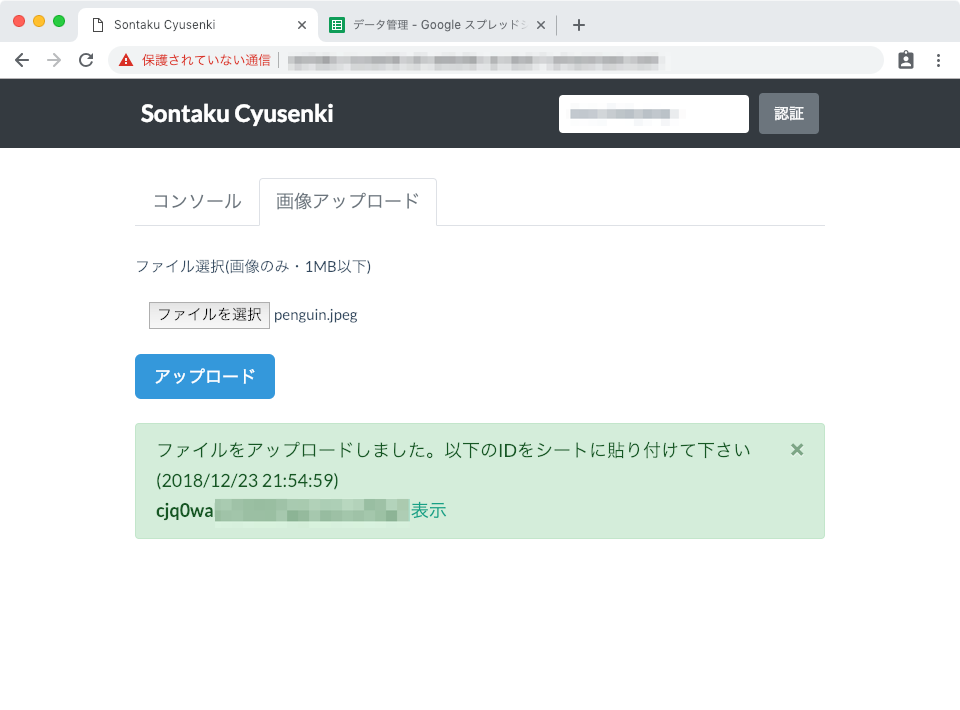The image size is (960, 710).
Task: Open the browser profile icon
Action: [x=906, y=60]
